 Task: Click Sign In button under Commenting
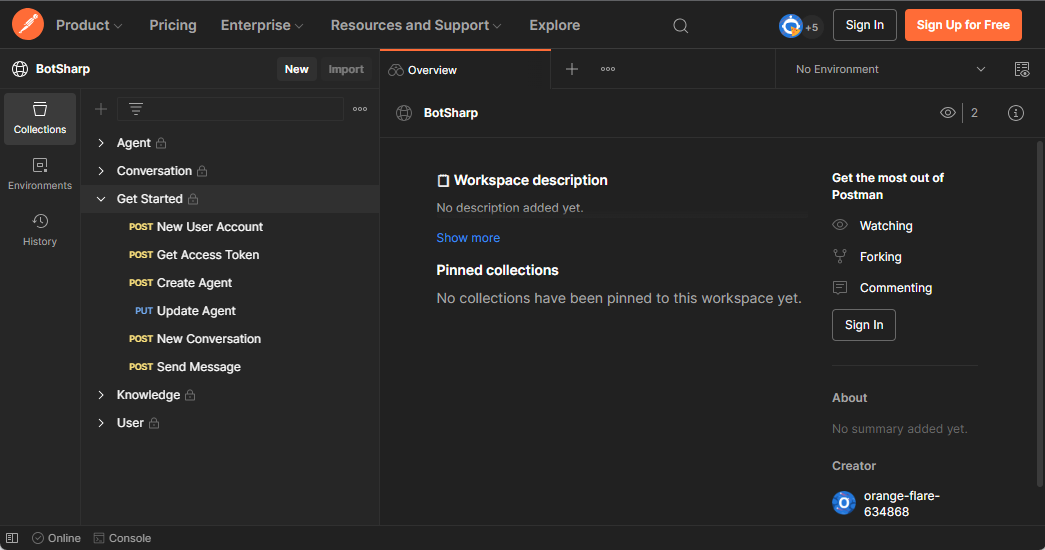click(x=864, y=325)
